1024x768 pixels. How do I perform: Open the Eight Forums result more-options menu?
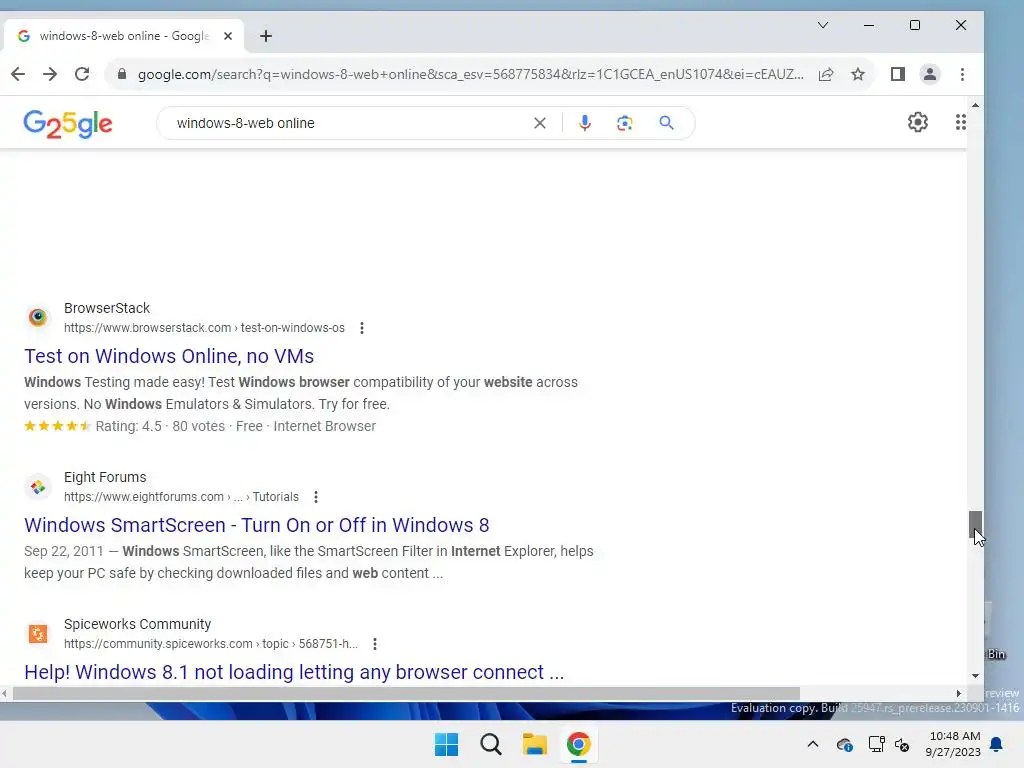pos(315,497)
